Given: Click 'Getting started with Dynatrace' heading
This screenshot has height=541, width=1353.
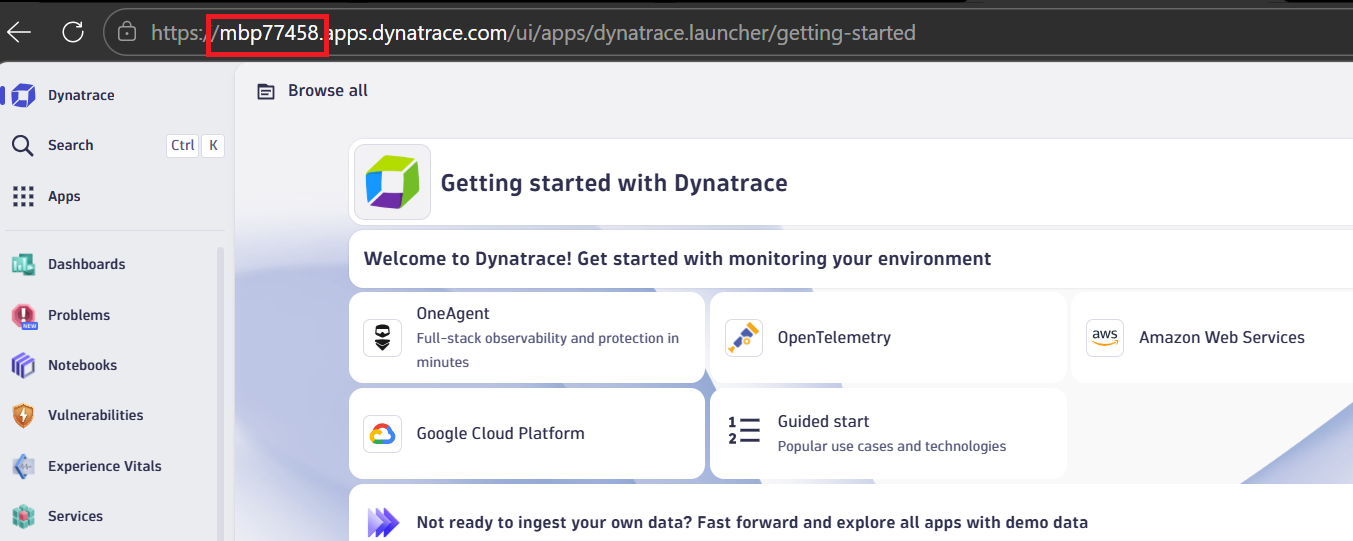Looking at the screenshot, I should pos(614,183).
